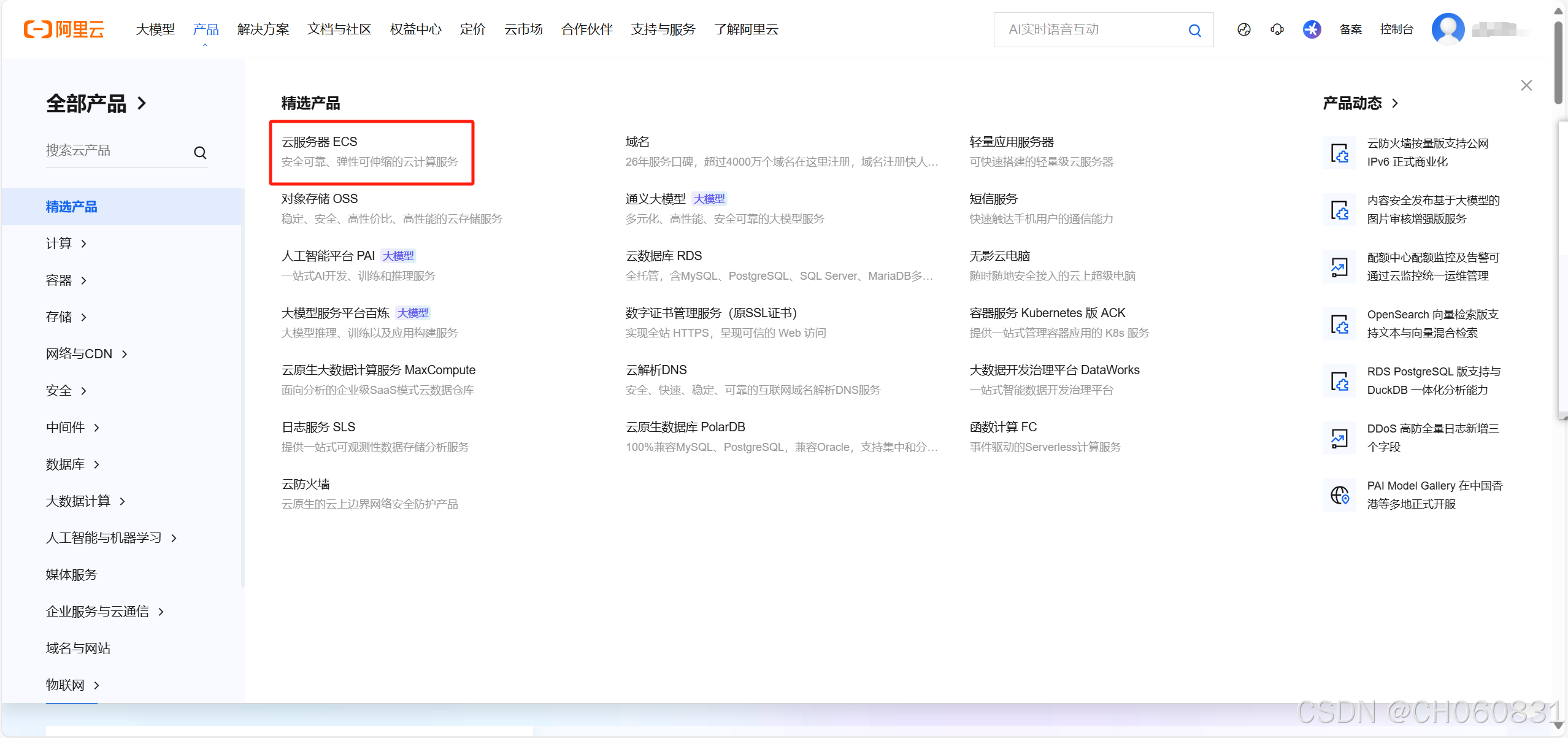Click the page vertical scrollbar thumb

tap(1558, 61)
